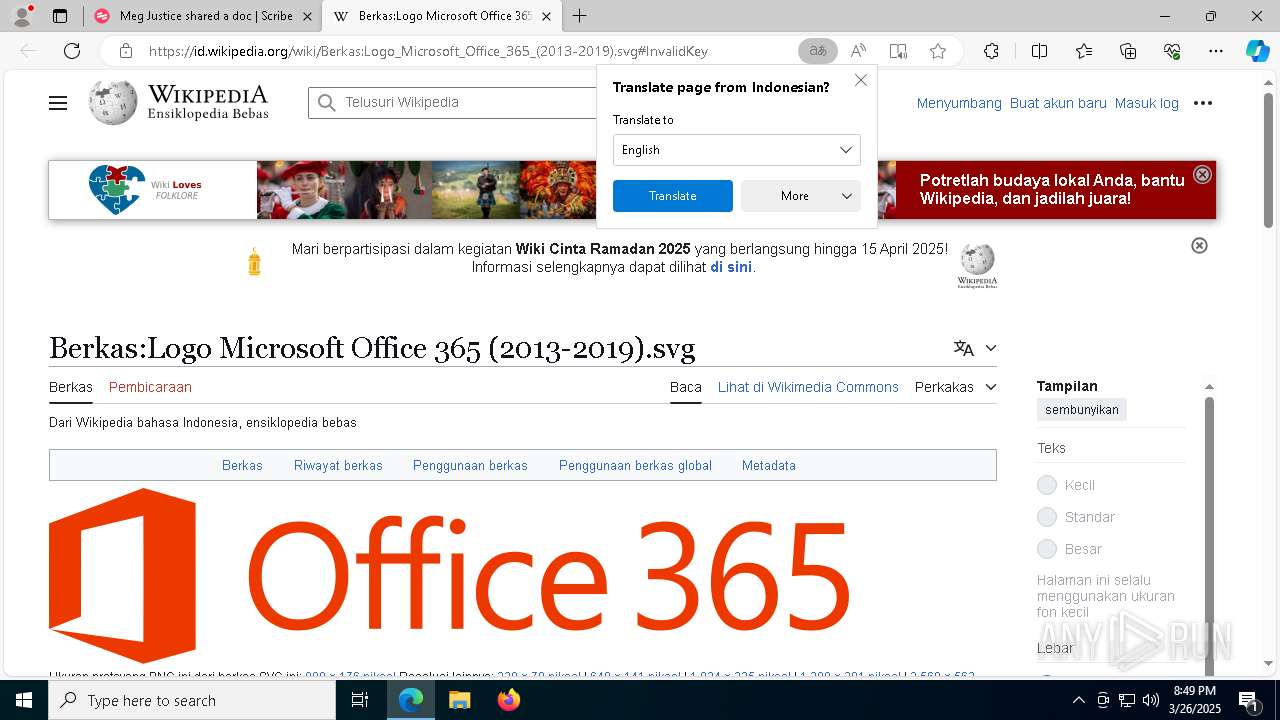Open volume control in system tray

coord(1150,700)
